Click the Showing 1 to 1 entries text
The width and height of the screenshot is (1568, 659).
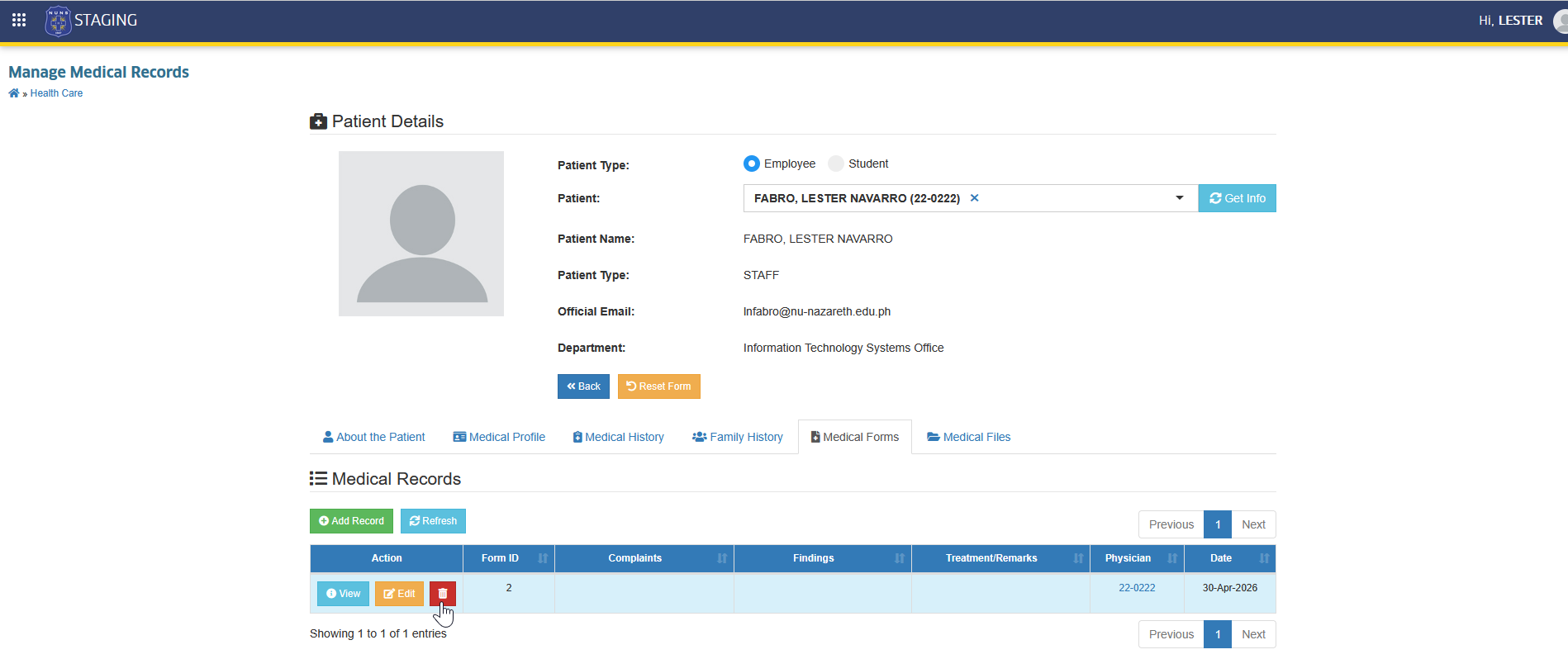click(378, 633)
